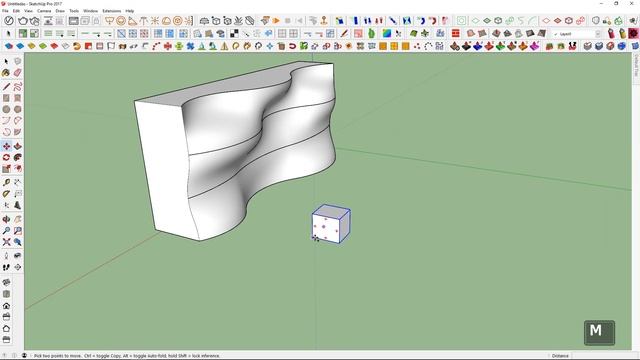Click the red magnet-shaped toolbar icon
The image size is (640, 360).
click(x=292, y=47)
